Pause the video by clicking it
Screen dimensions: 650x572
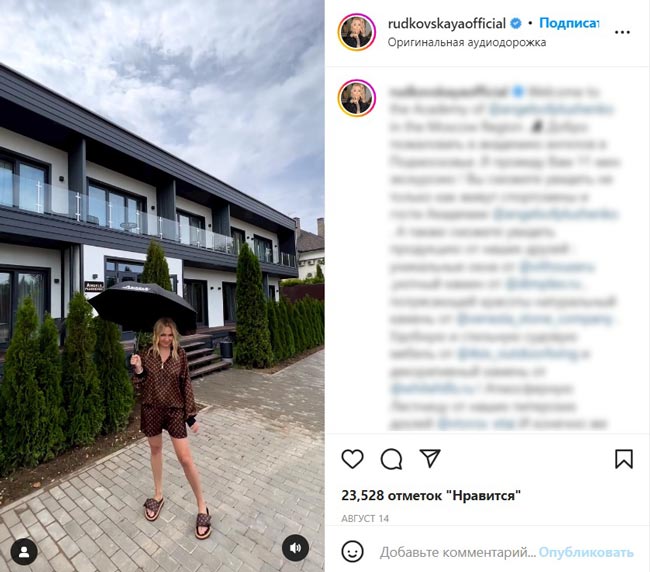tap(162, 286)
